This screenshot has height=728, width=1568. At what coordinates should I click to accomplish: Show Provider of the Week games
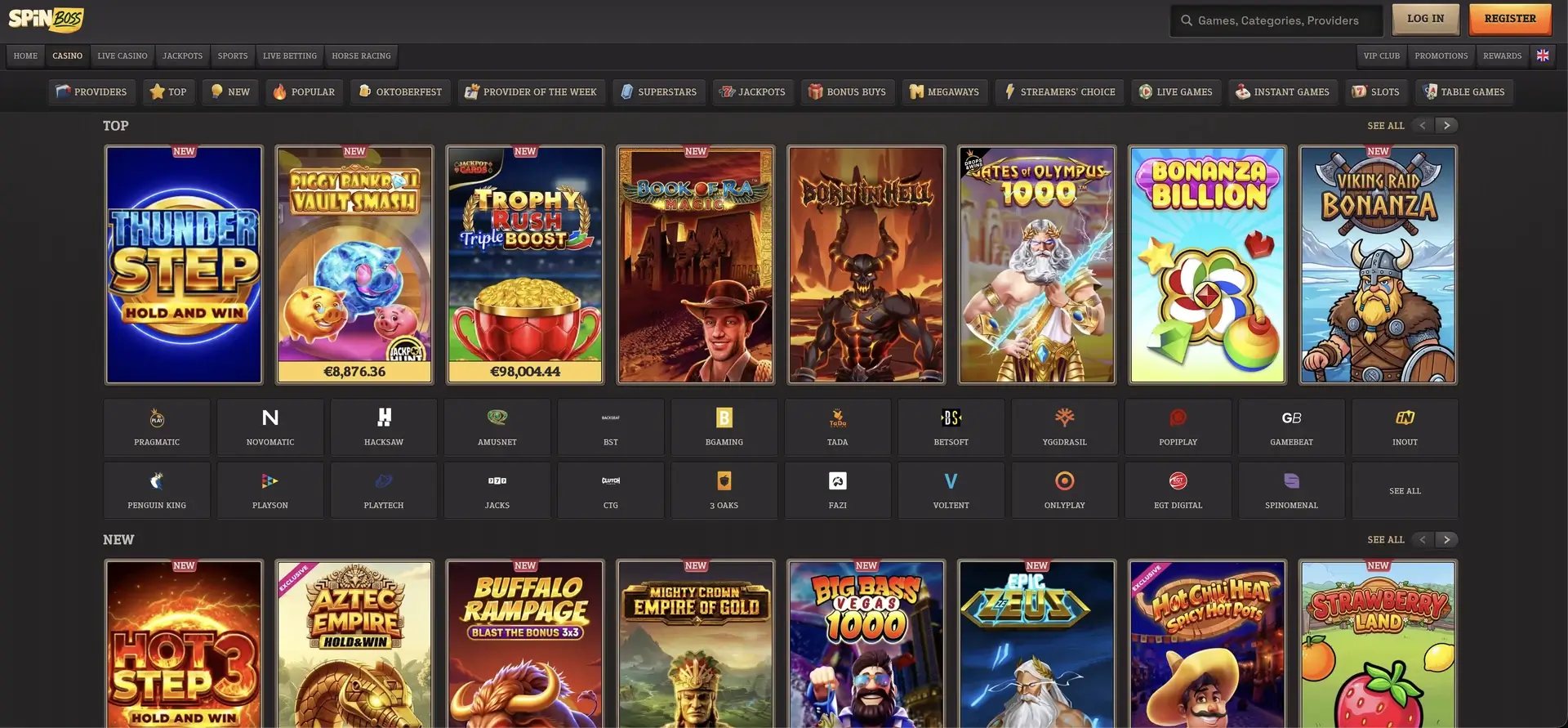tap(531, 92)
